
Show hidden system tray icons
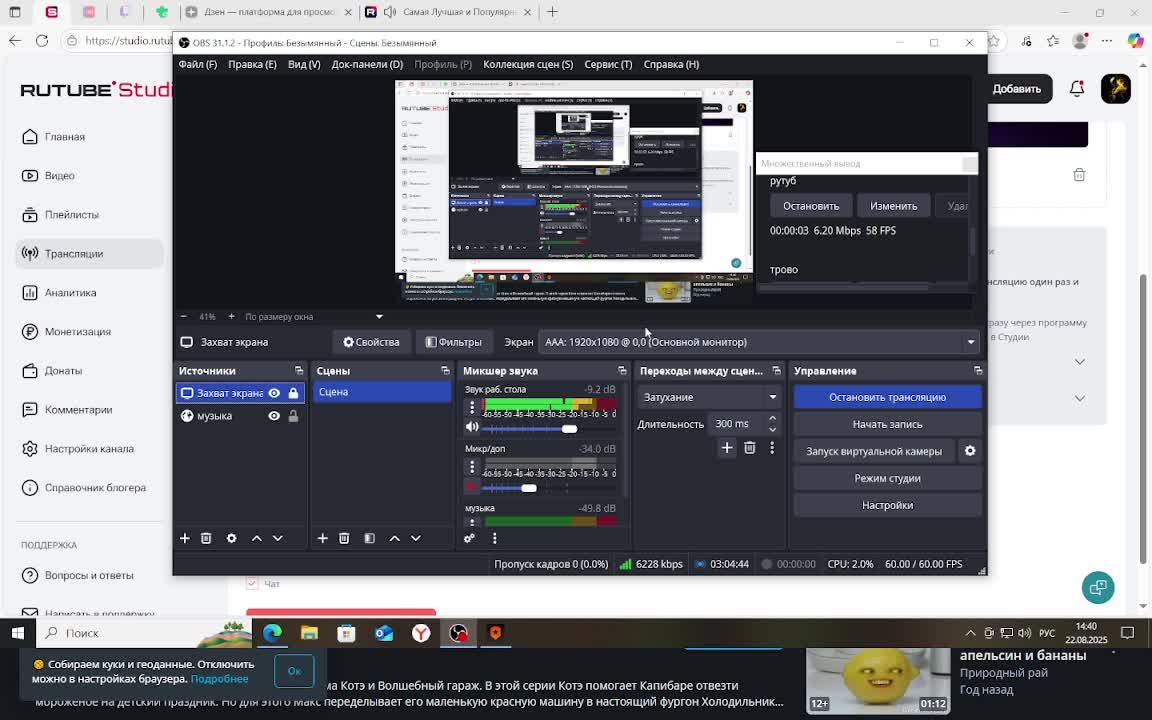pyautogui.click(x=970, y=633)
